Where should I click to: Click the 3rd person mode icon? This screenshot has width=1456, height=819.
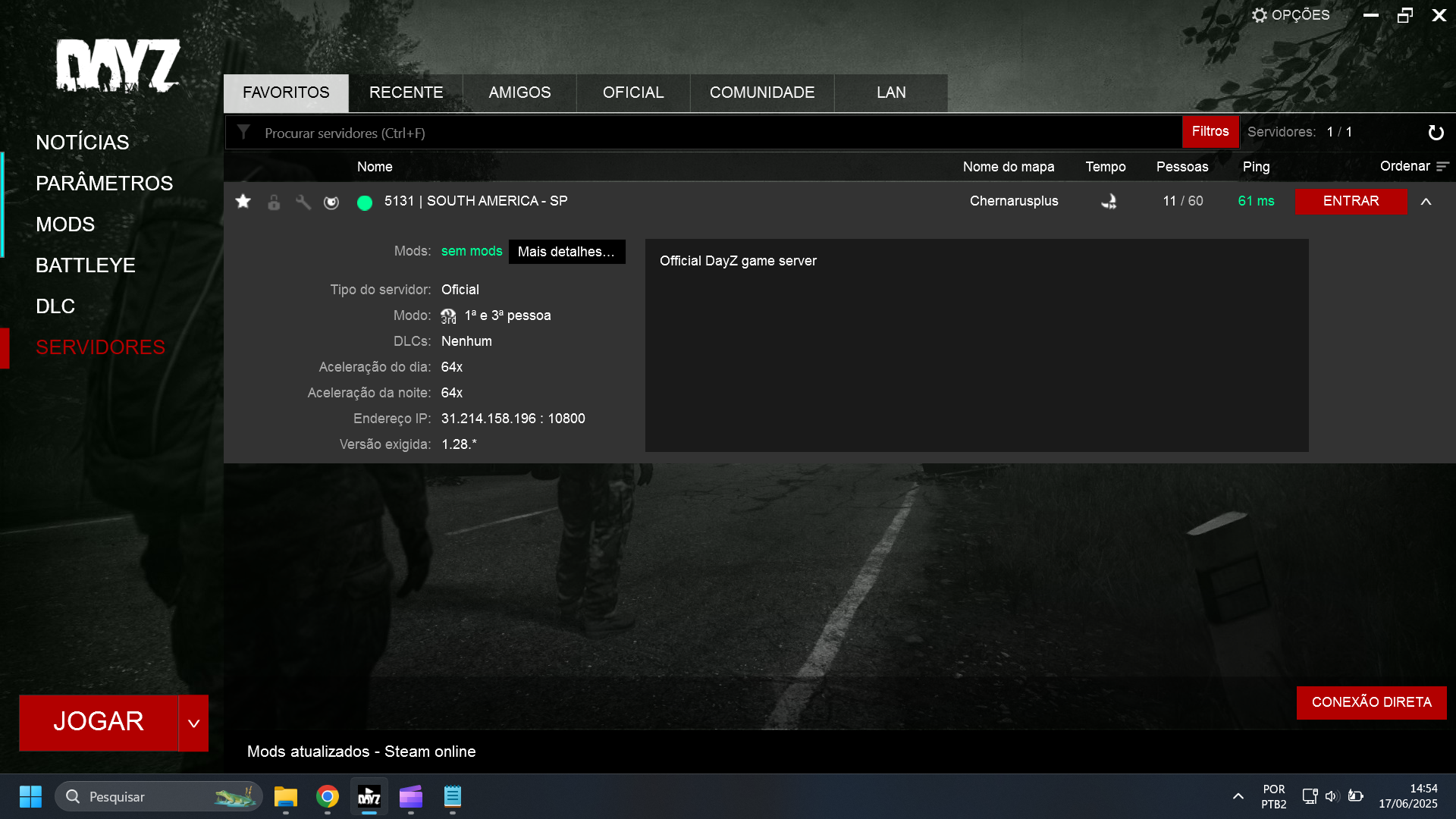click(449, 316)
